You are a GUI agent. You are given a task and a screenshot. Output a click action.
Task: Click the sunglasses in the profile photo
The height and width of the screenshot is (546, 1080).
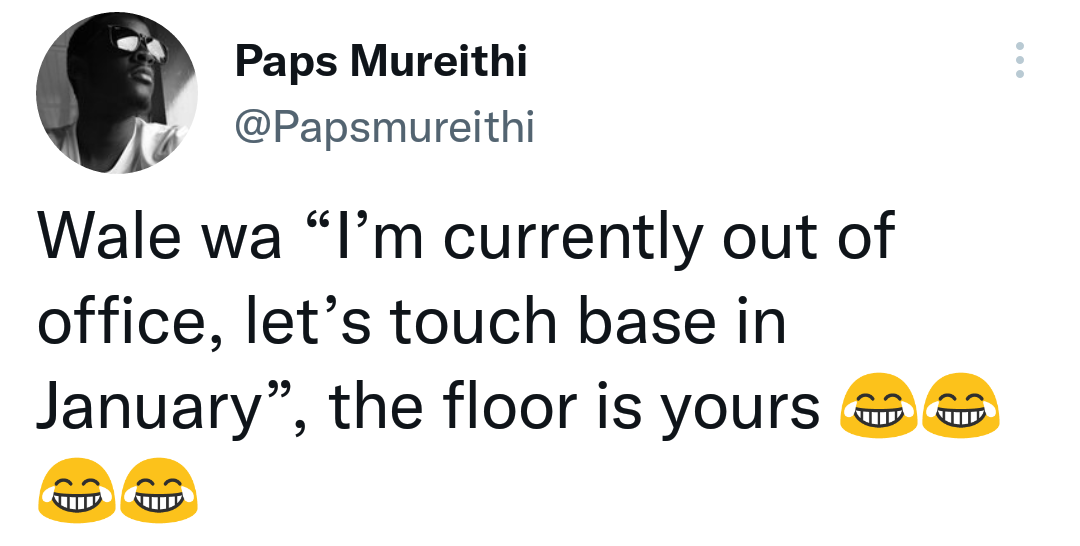click(141, 47)
